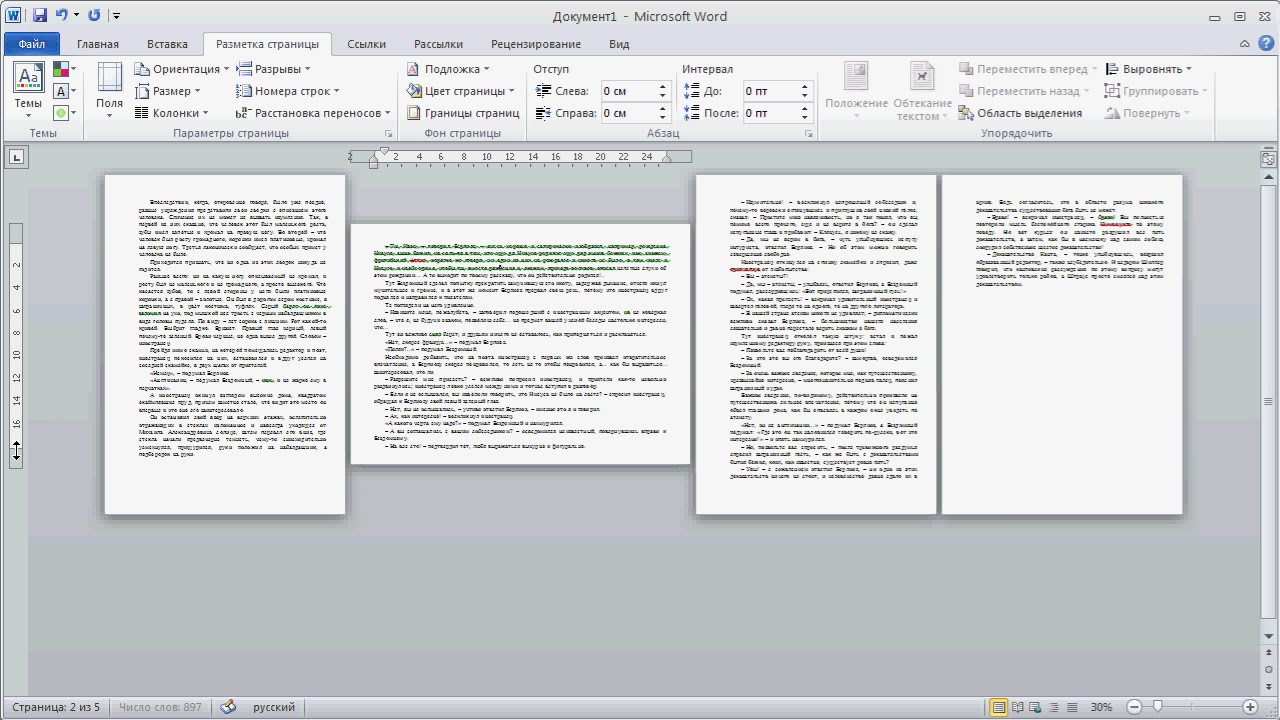Switch to the Главная tab
Image resolution: width=1280 pixels, height=720 pixels.
[98, 44]
